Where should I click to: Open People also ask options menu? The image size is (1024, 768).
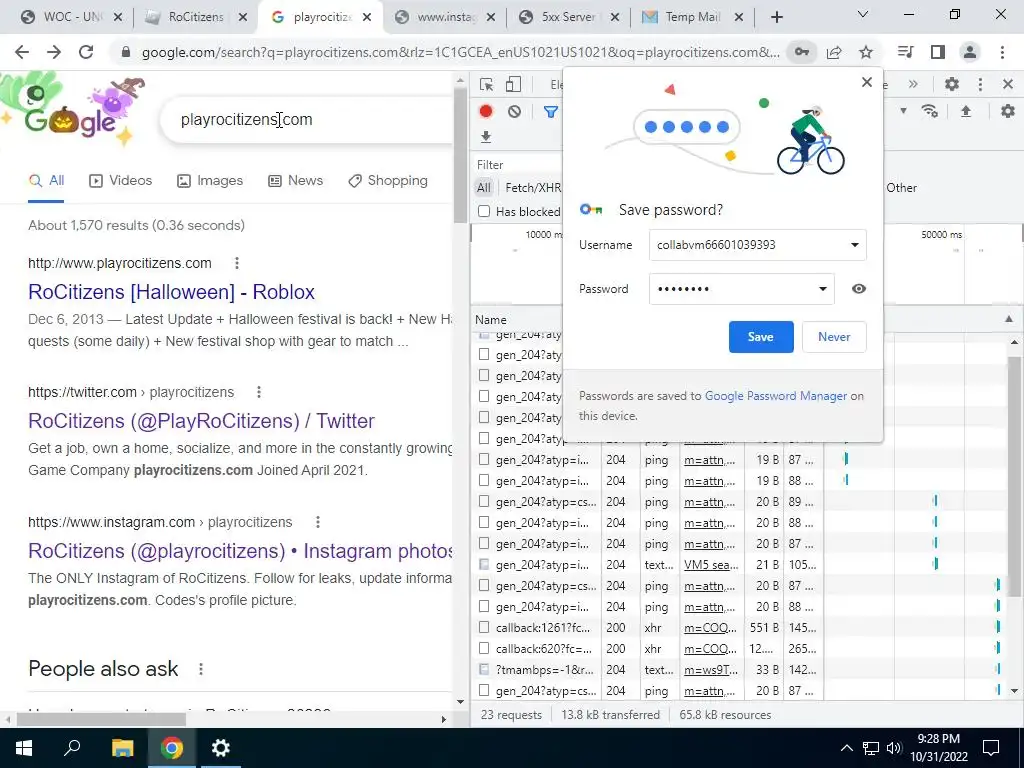click(x=200, y=669)
